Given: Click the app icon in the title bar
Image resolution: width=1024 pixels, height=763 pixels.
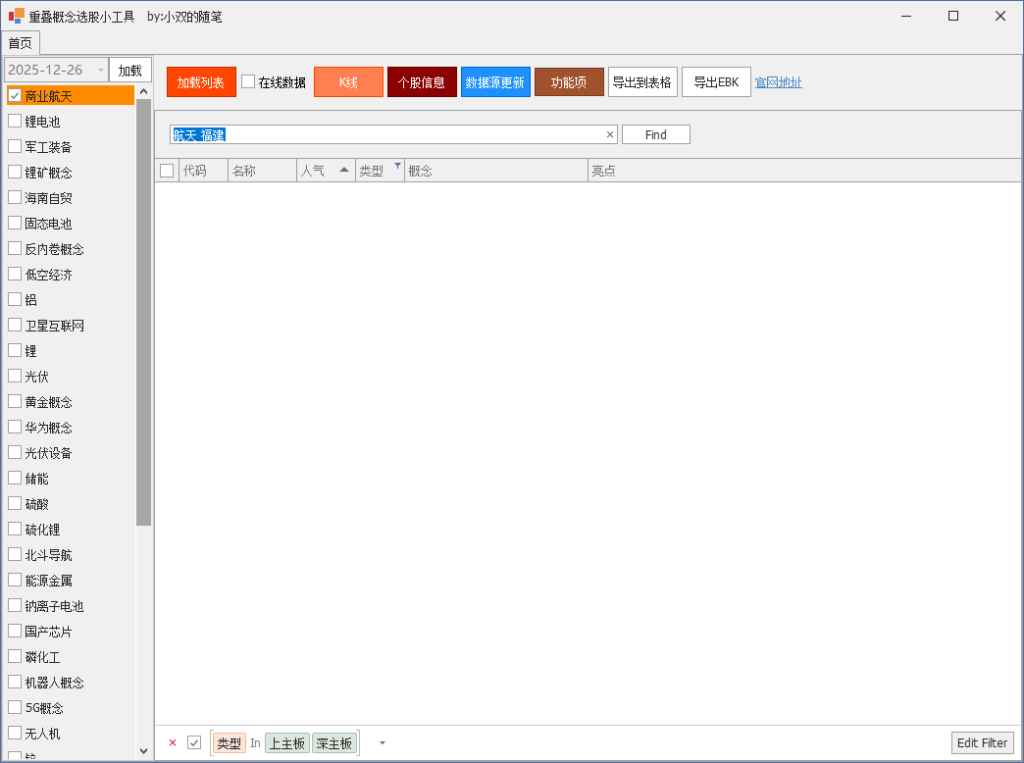Looking at the screenshot, I should point(16,16).
